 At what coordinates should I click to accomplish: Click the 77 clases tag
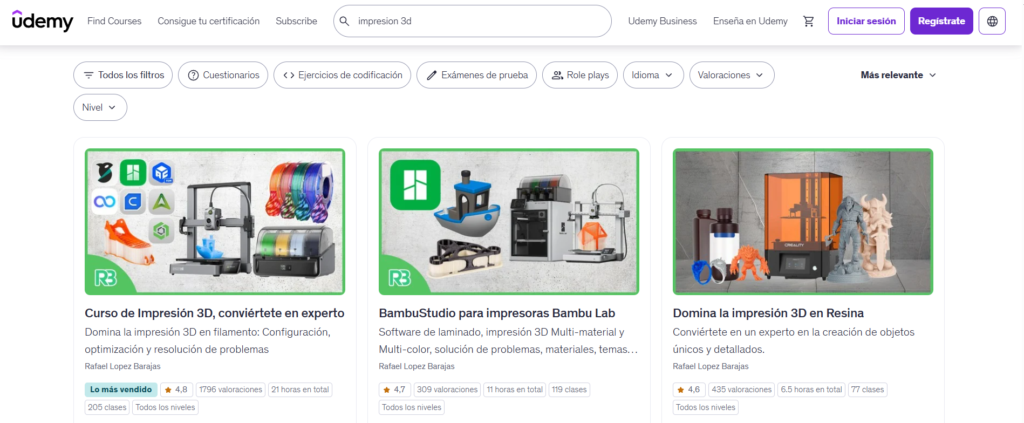pyautogui.click(x=867, y=390)
